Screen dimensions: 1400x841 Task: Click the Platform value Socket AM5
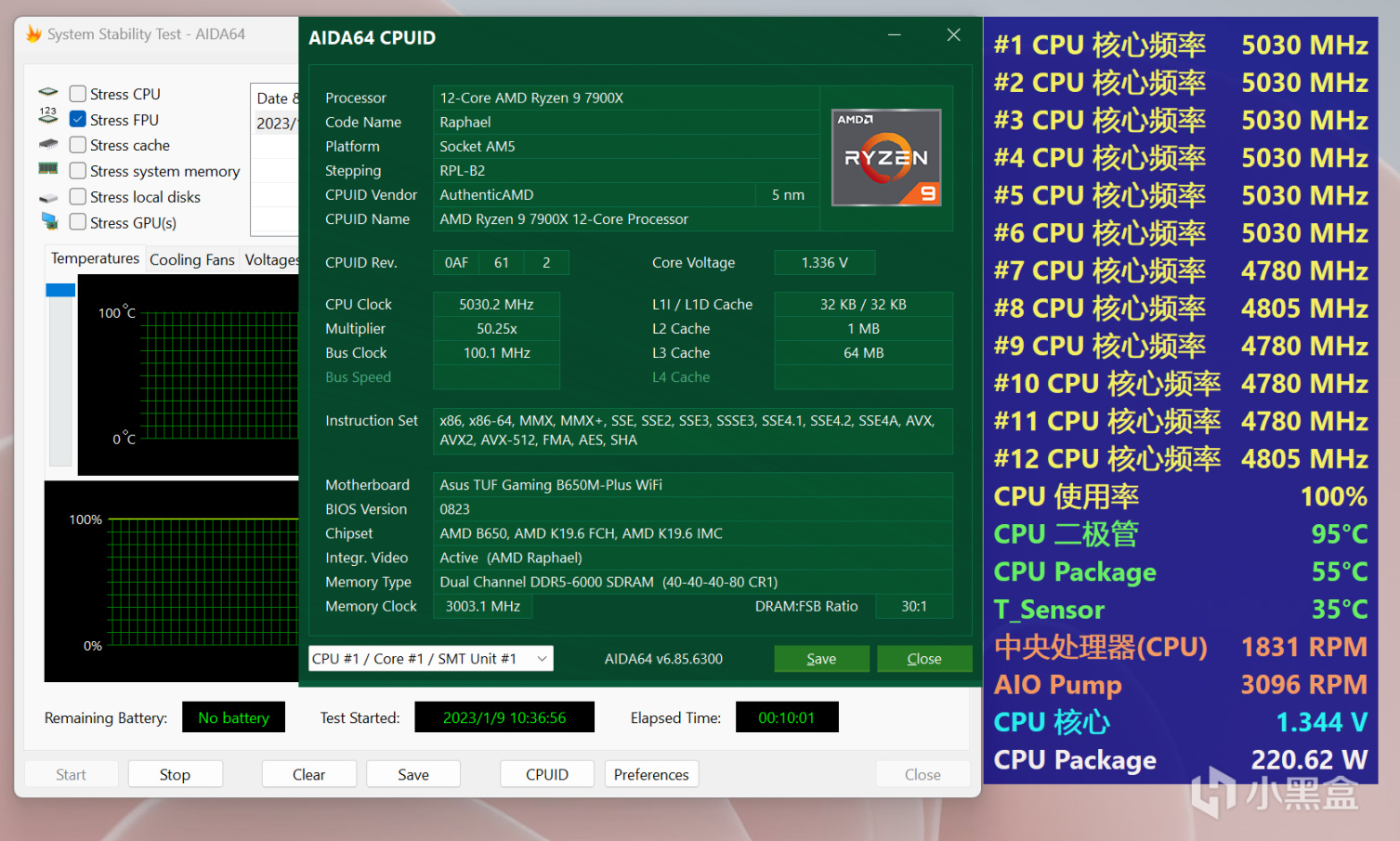click(x=626, y=146)
